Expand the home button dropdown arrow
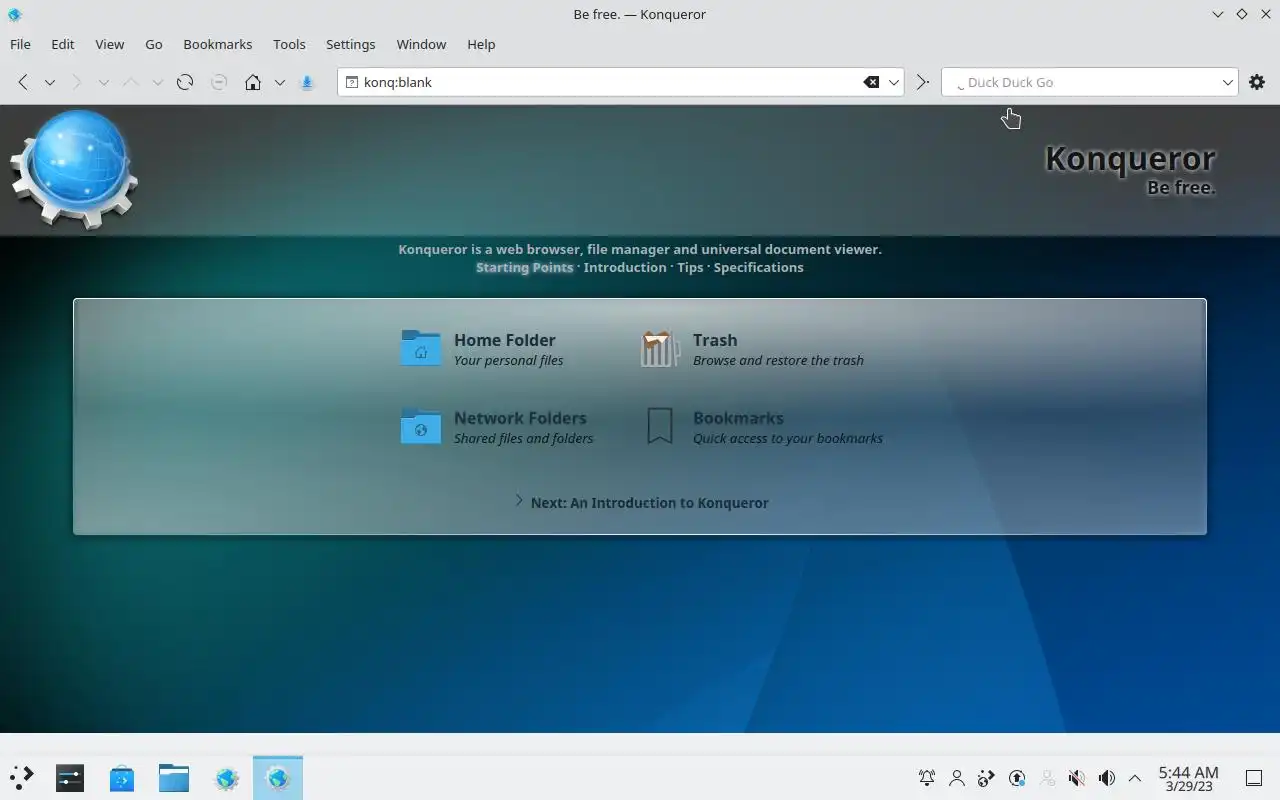This screenshot has height=800, width=1280. click(x=280, y=82)
